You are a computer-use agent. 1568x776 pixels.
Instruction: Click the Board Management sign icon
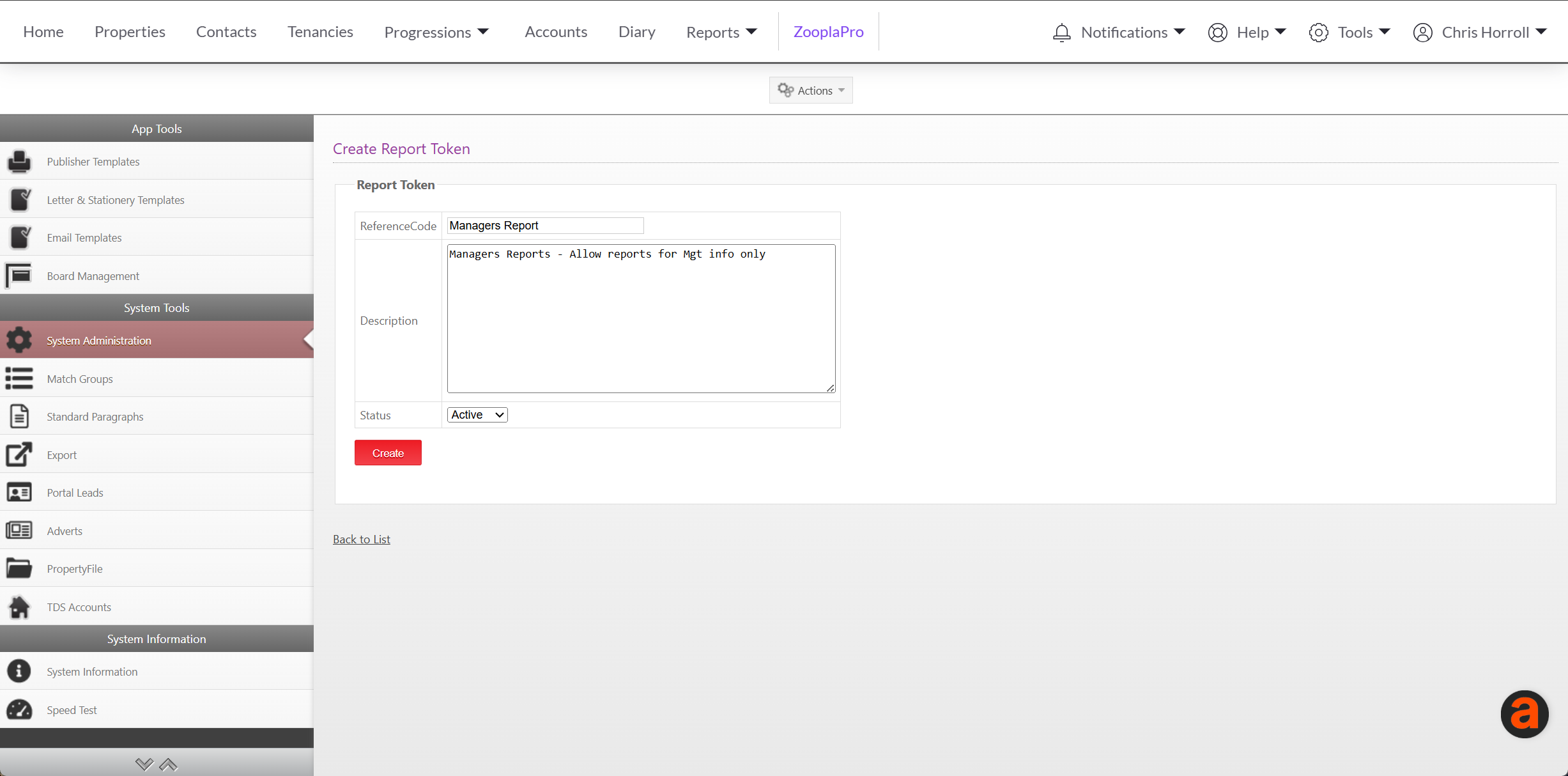19,275
